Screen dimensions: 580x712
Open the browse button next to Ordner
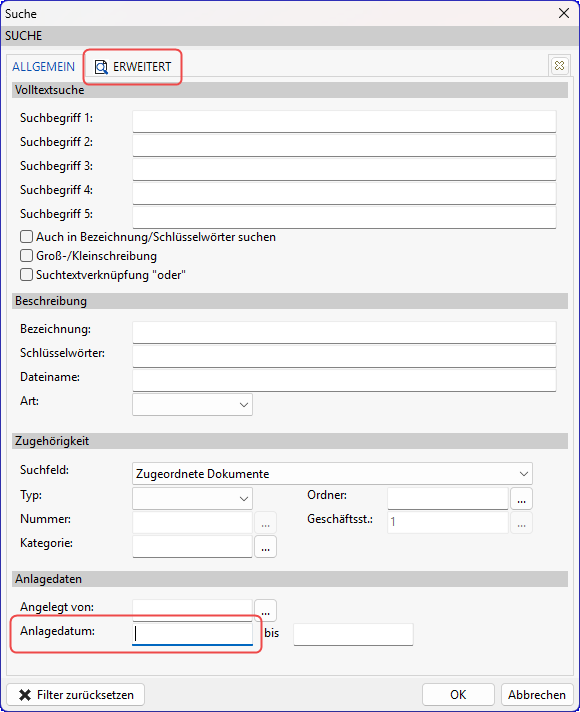[x=521, y=499]
